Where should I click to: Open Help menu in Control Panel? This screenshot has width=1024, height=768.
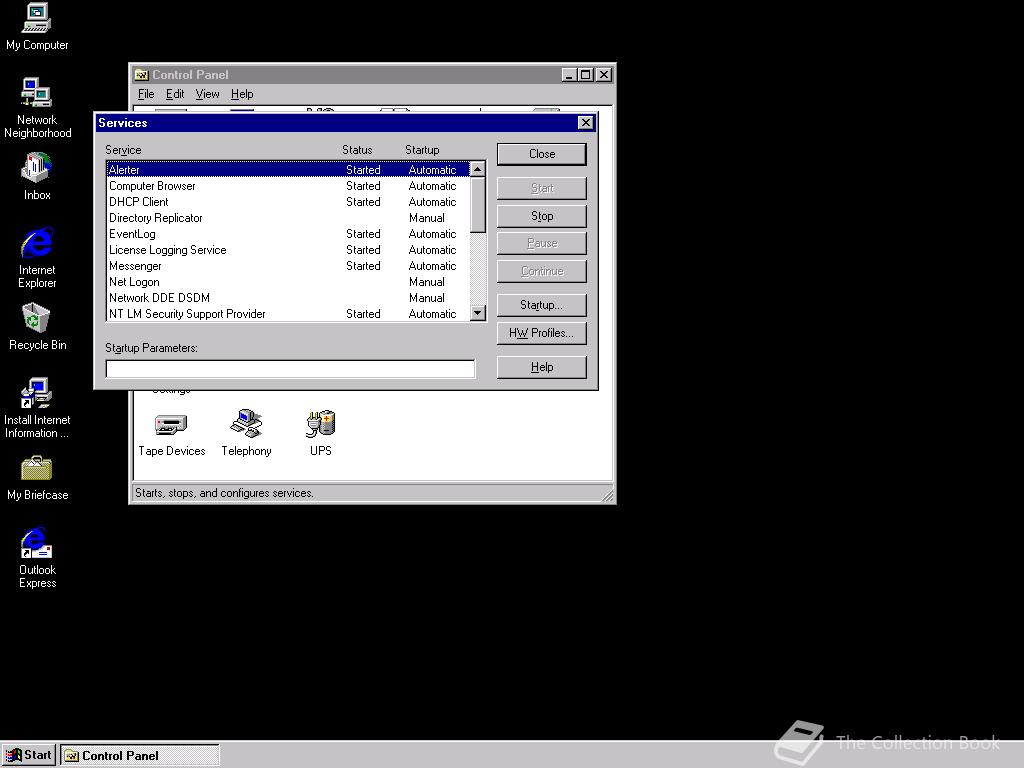tap(242, 94)
